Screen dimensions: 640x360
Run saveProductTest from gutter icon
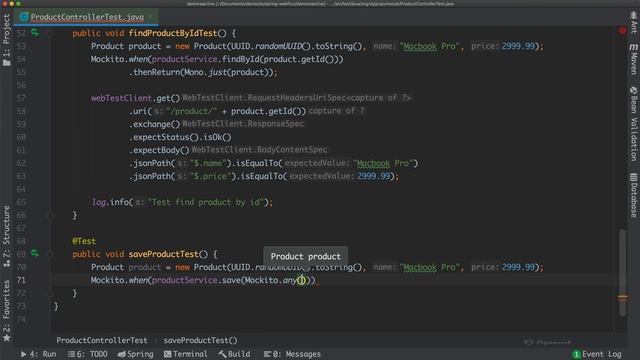(35, 253)
